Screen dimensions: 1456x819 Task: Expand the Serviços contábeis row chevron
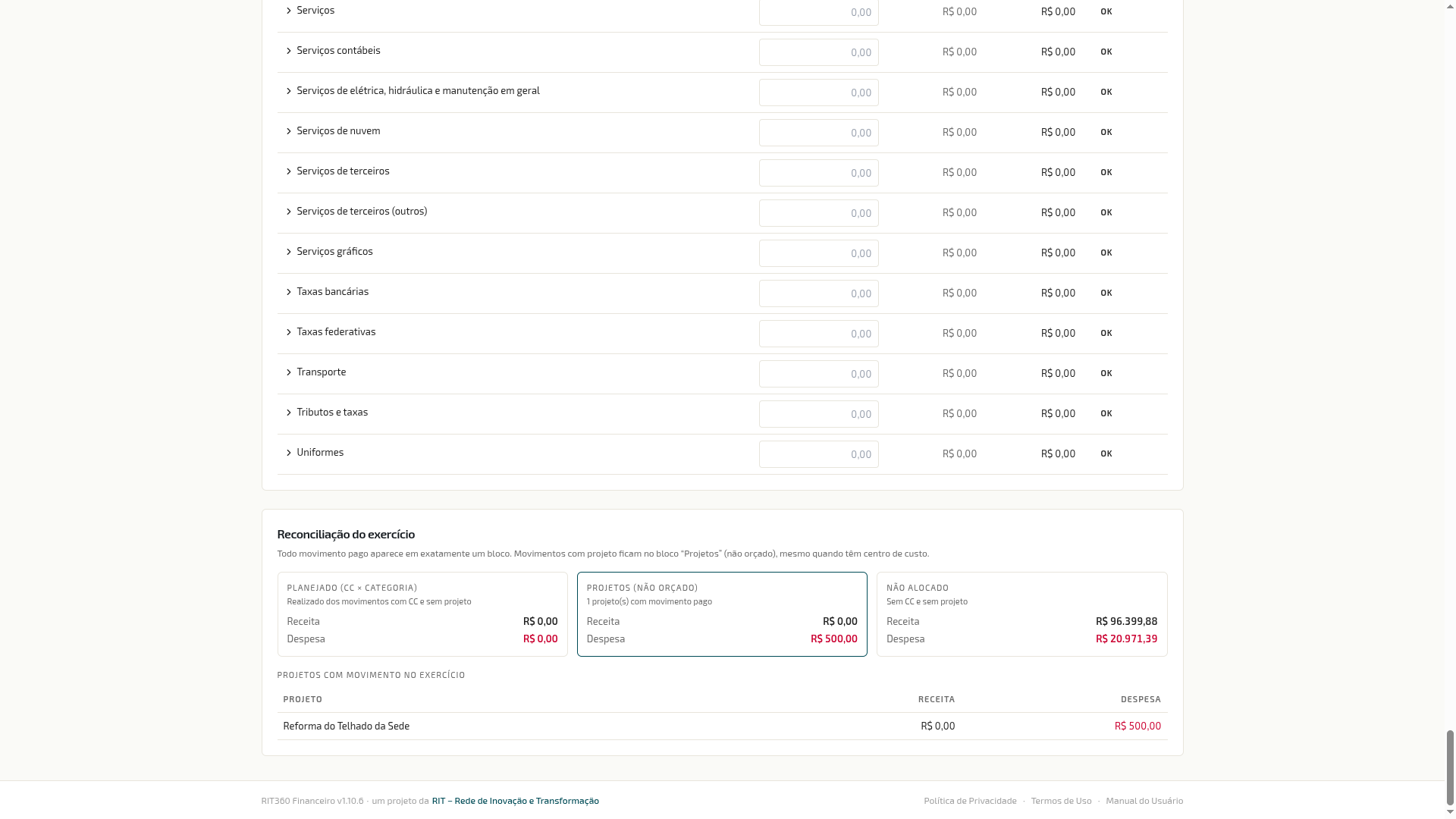pyautogui.click(x=289, y=51)
